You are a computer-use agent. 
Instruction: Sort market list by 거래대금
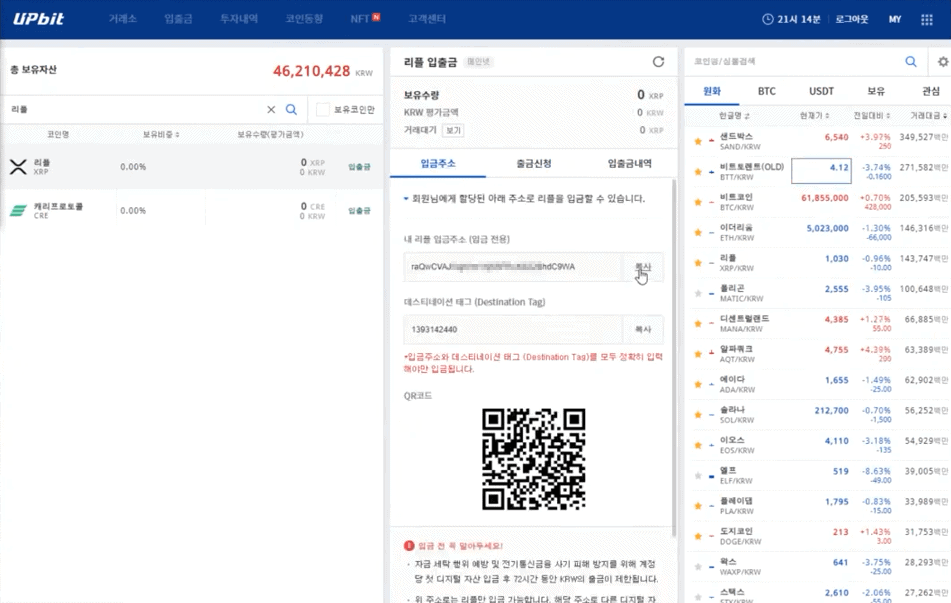click(929, 115)
